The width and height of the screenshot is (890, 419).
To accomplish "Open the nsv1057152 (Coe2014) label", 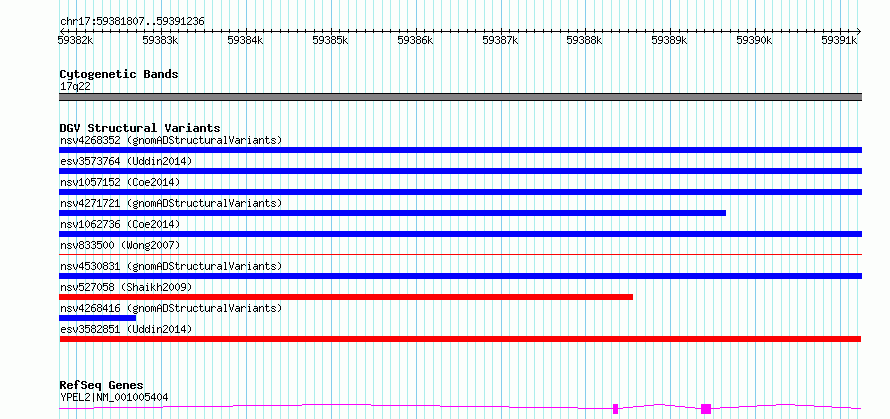I will pyautogui.click(x=120, y=182).
